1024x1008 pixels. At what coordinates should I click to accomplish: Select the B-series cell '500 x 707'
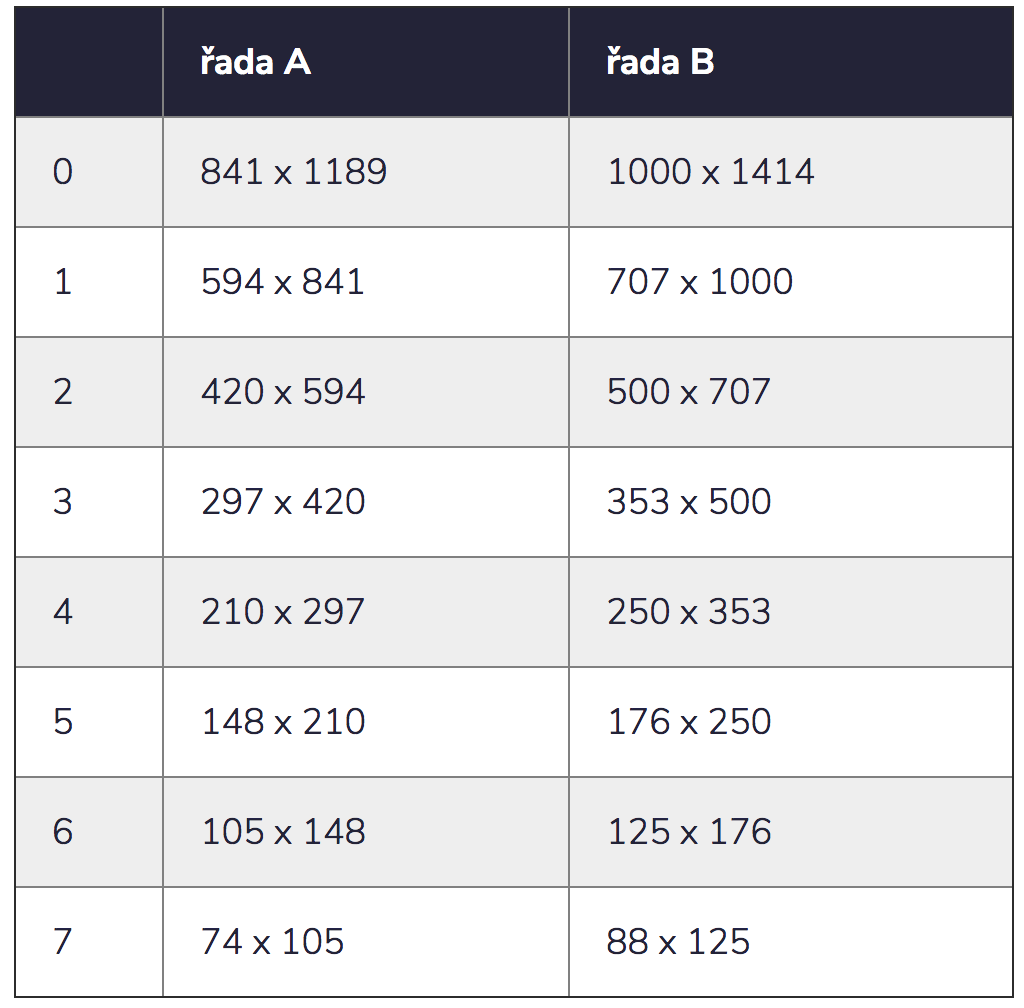coord(791,392)
